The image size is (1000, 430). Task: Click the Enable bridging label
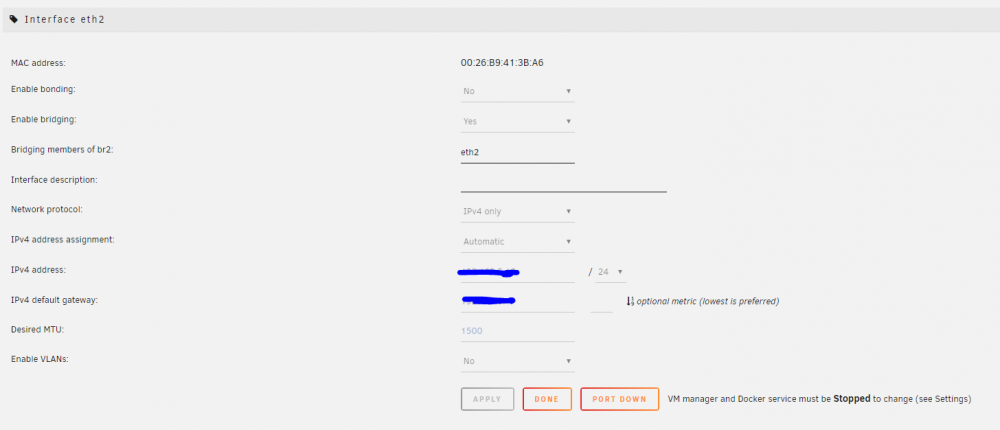click(44, 119)
